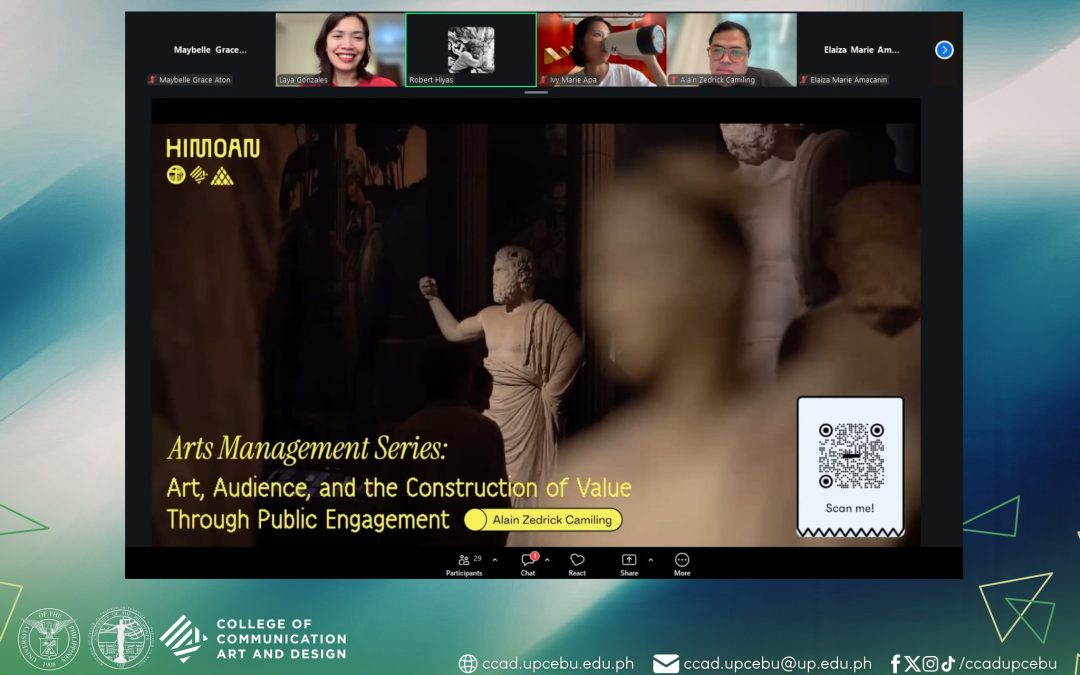The width and height of the screenshot is (1080, 675).
Task: Show the Participants list
Action: point(463,559)
